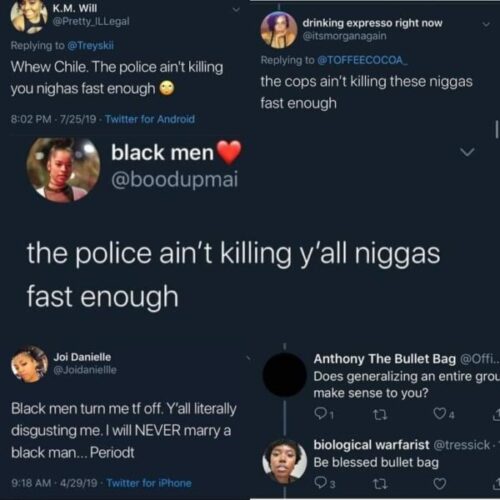Open the @boodupmai profile avatar
The height and width of the screenshot is (500, 500).
tap(63, 170)
